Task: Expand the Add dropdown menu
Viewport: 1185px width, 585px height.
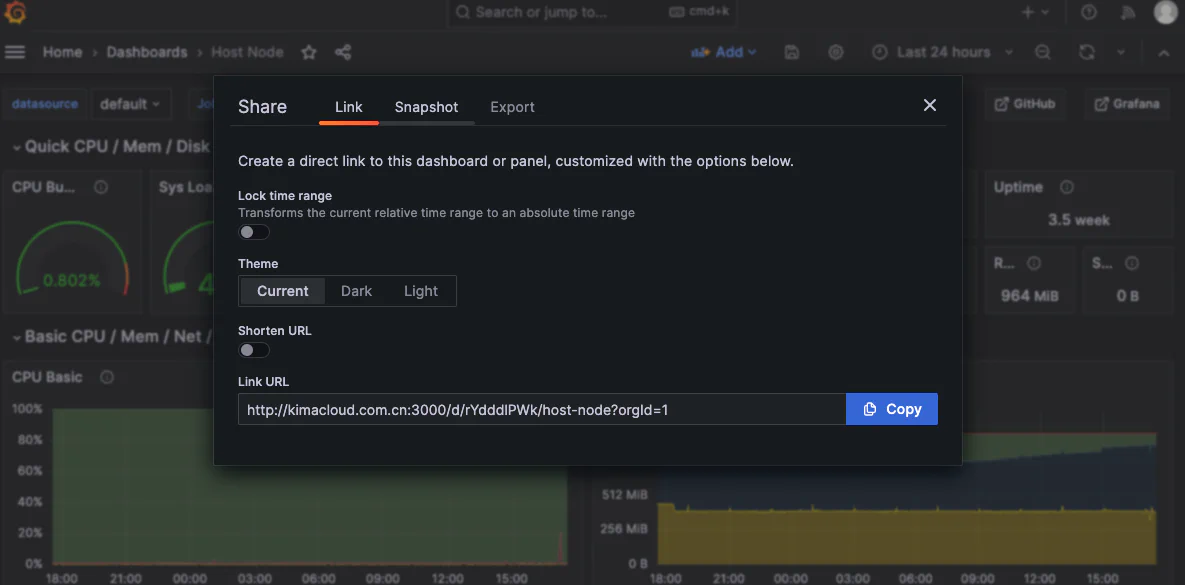Action: click(x=725, y=52)
